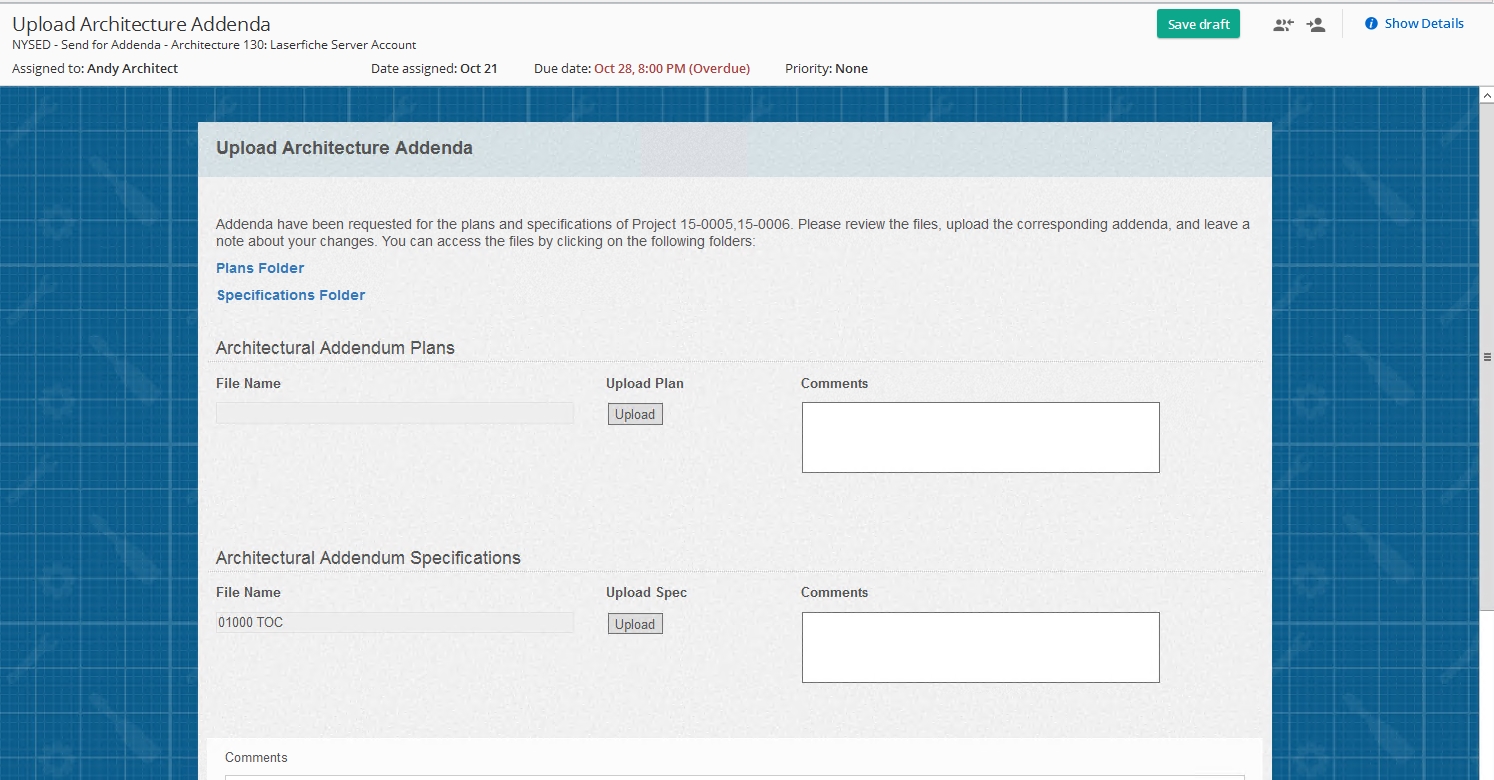The height and width of the screenshot is (780, 1494).
Task: Open the Plans Folder link
Action: coord(260,268)
